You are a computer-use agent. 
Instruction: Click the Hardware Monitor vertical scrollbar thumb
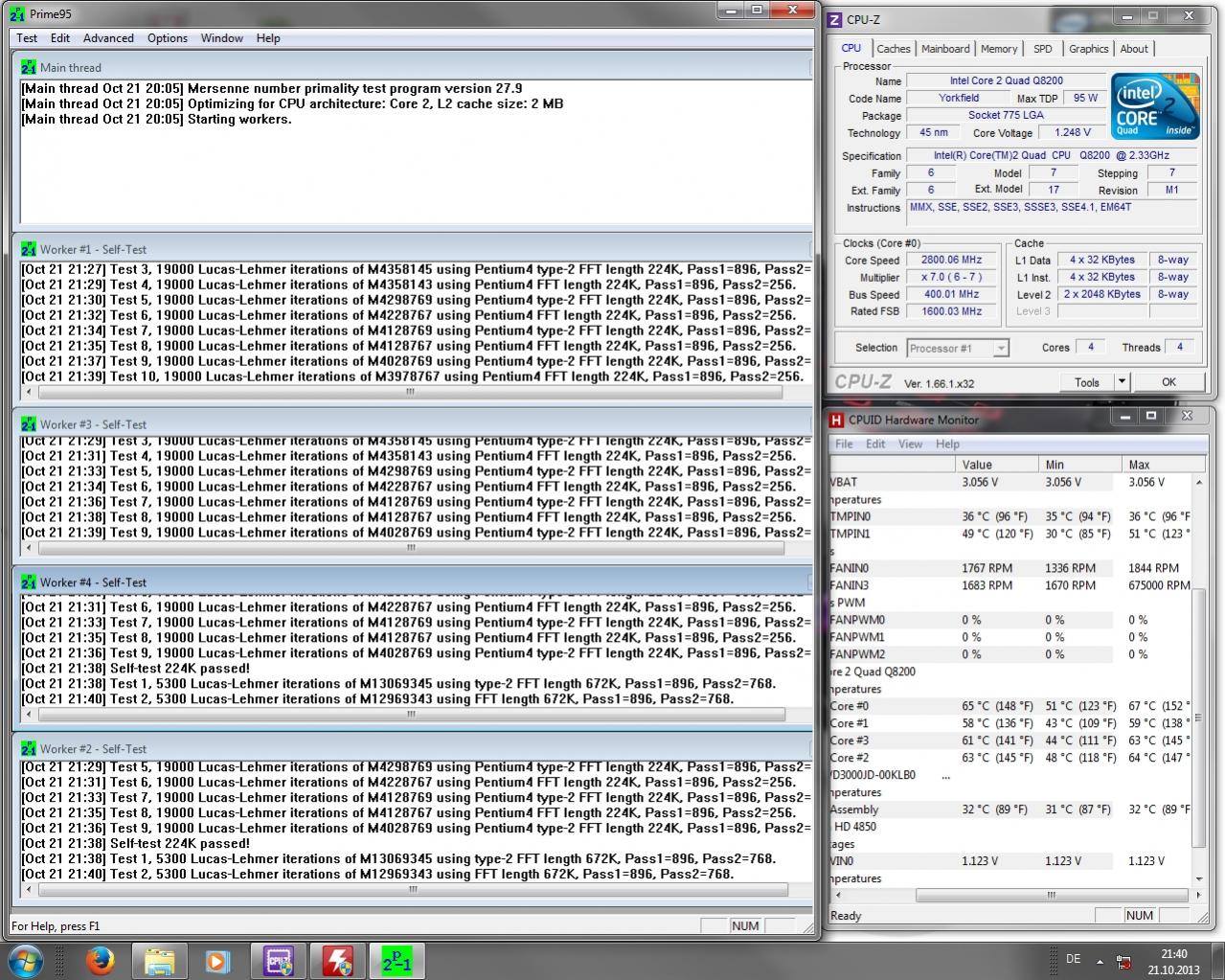(x=1198, y=718)
